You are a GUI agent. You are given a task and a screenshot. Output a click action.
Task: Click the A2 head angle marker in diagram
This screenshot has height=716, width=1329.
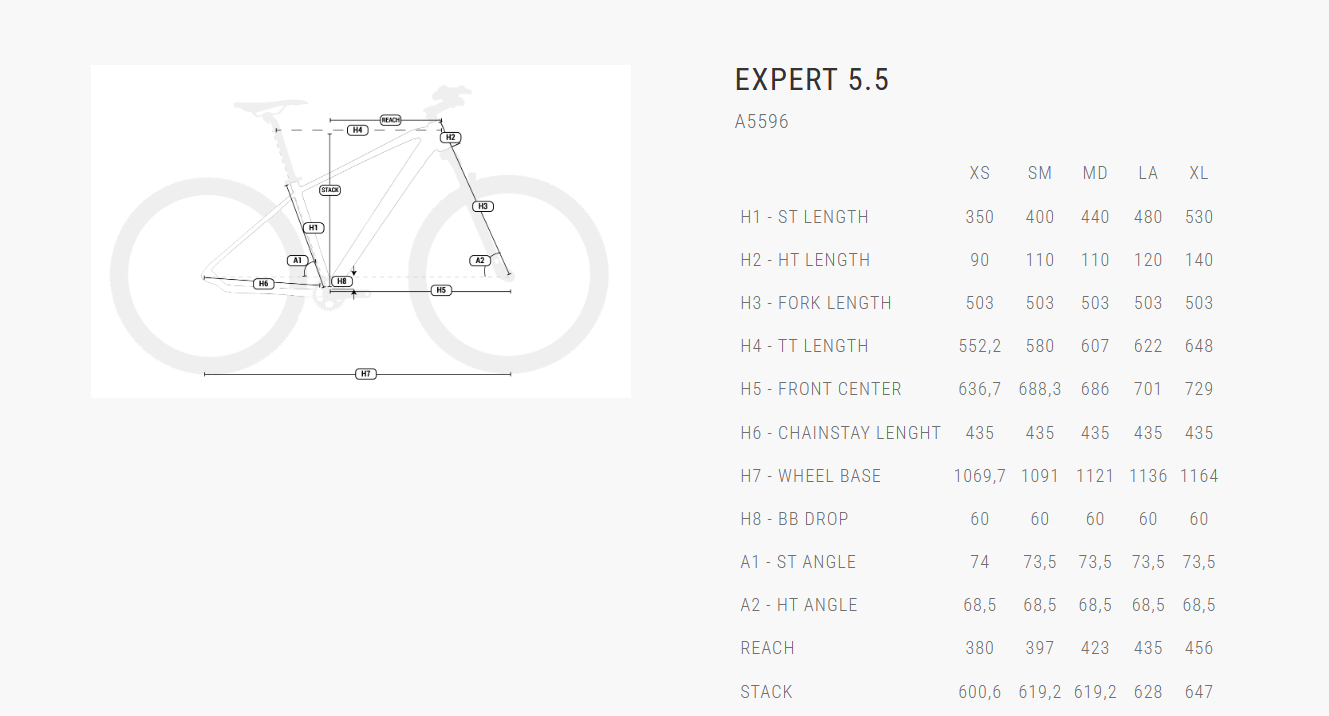480,261
